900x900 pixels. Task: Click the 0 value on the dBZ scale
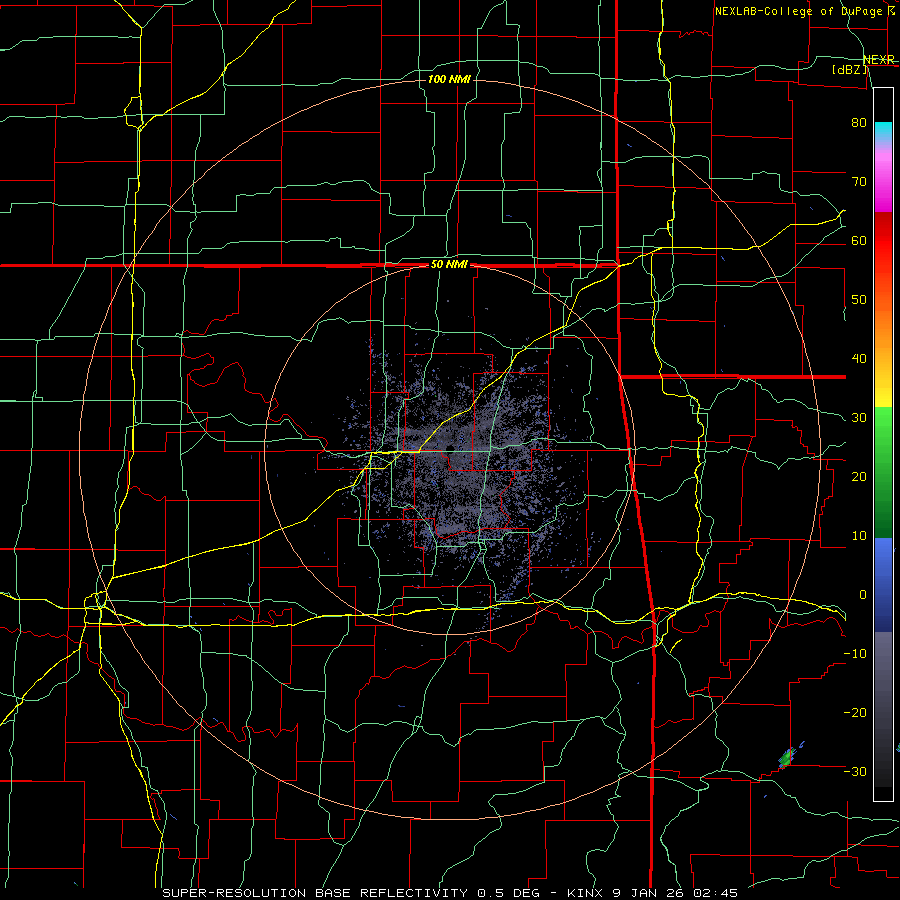(x=863, y=595)
